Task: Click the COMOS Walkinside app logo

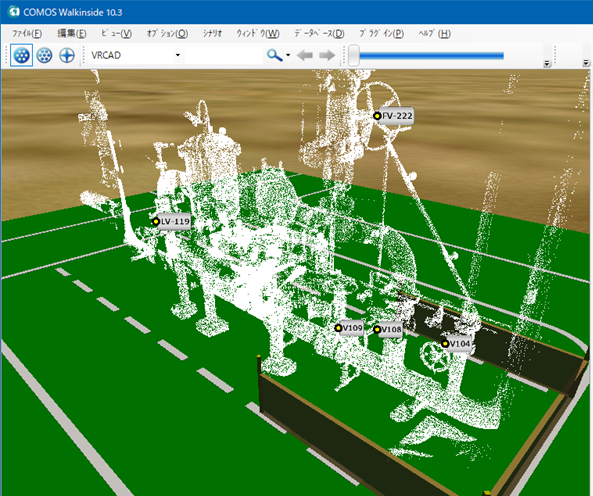Action: coord(14,12)
